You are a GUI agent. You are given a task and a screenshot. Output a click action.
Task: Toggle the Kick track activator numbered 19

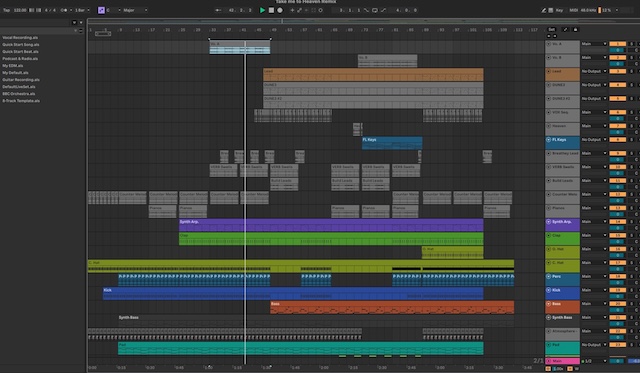click(618, 290)
